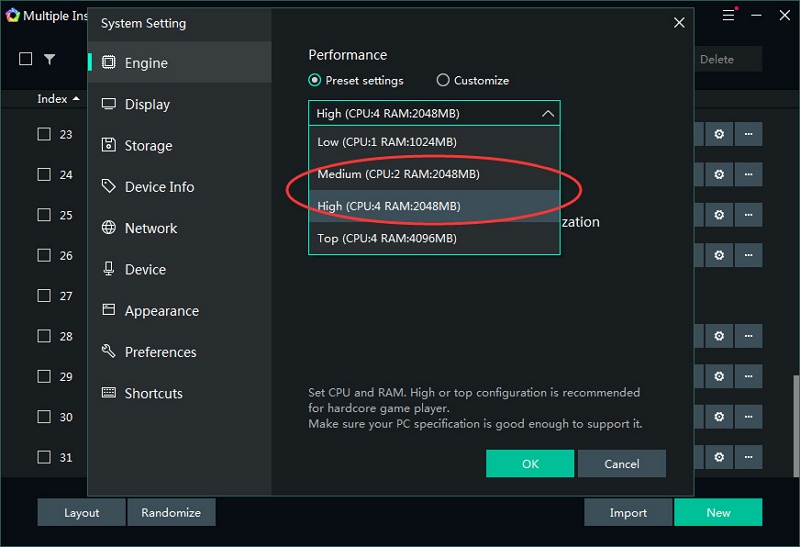Screen dimensions: 800x547
Task: Open the Device settings section
Action: 180,269
